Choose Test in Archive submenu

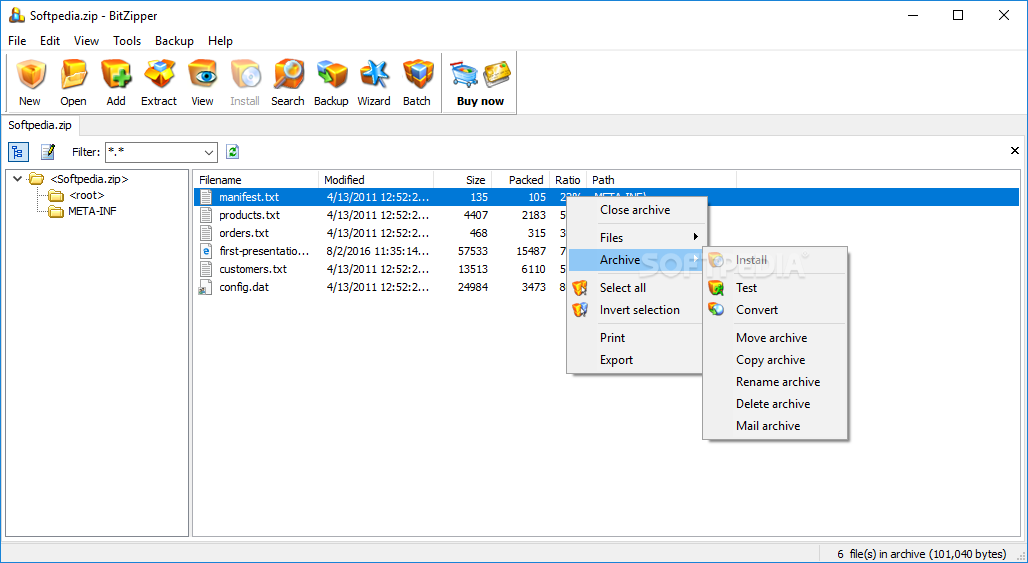775,288
